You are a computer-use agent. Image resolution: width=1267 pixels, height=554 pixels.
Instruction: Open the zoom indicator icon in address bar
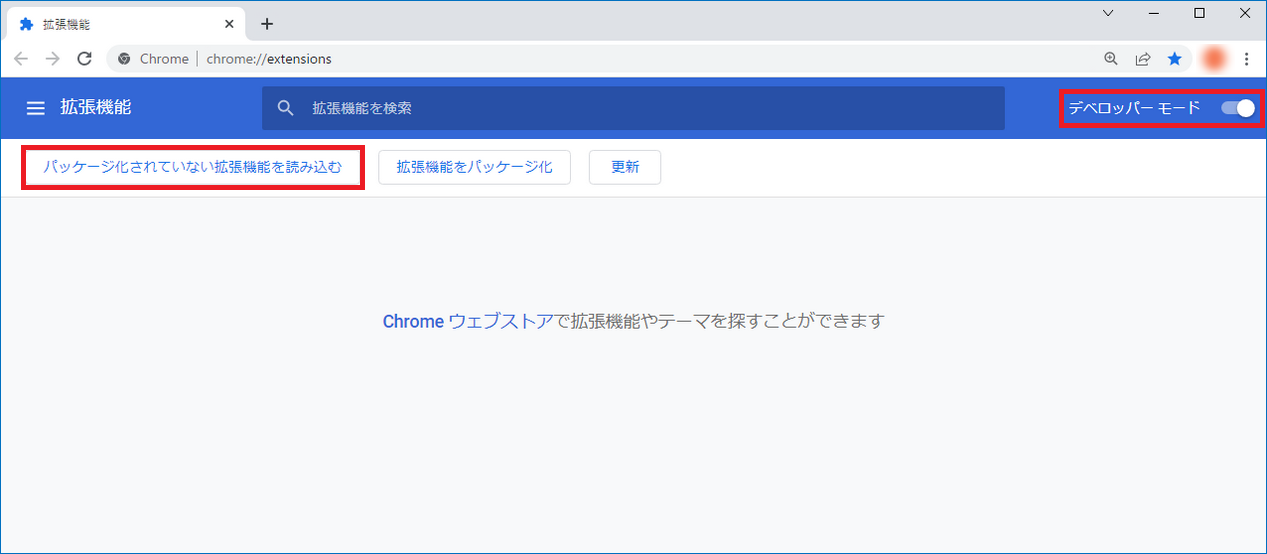1111,59
